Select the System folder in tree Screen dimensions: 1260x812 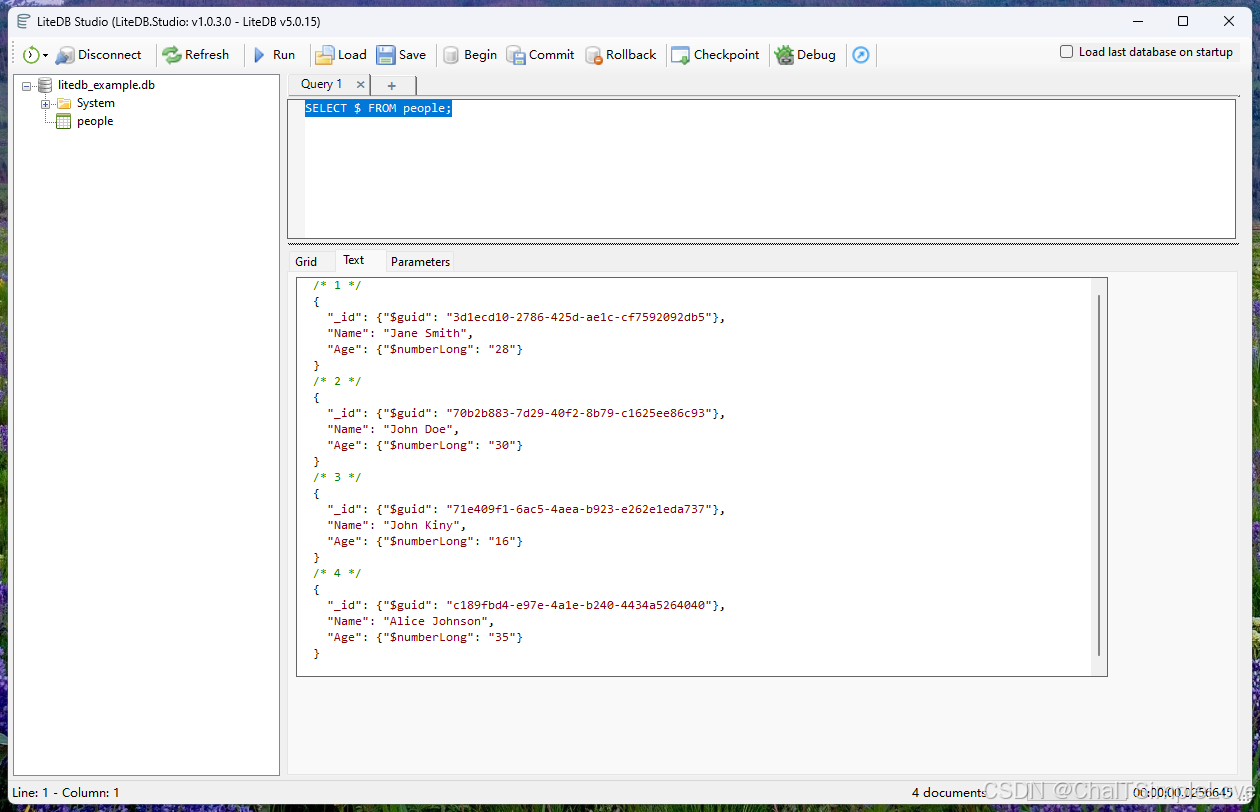pyautogui.click(x=96, y=103)
